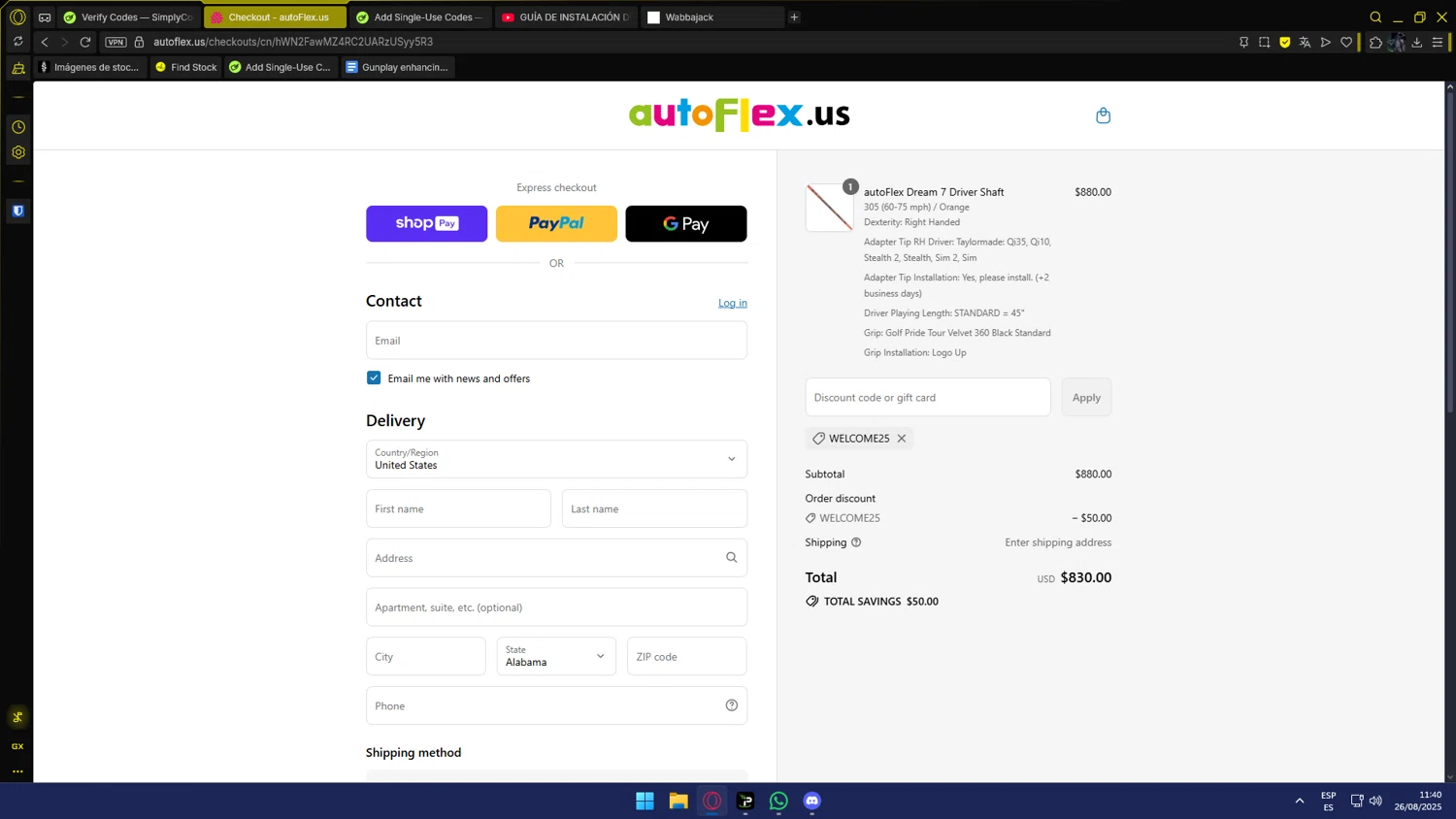Uncheck Email me with news and offers
The image size is (1456, 819).
pos(374,377)
